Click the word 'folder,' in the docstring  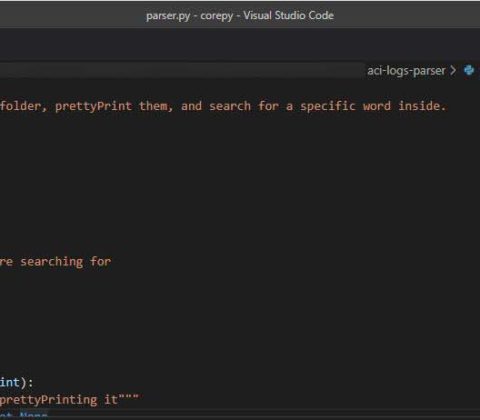(x=24, y=106)
